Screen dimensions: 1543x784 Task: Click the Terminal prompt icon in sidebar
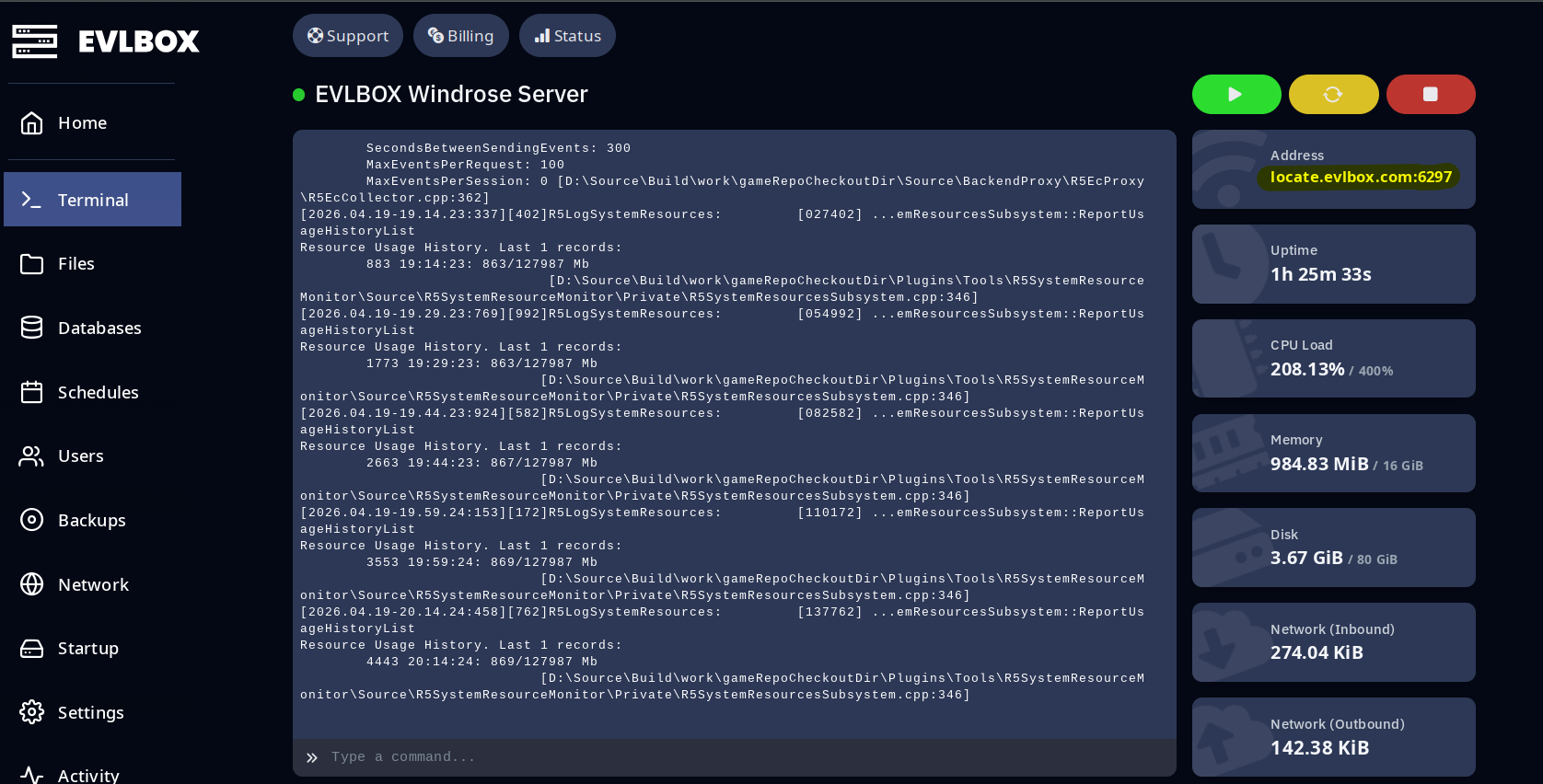pyautogui.click(x=31, y=199)
